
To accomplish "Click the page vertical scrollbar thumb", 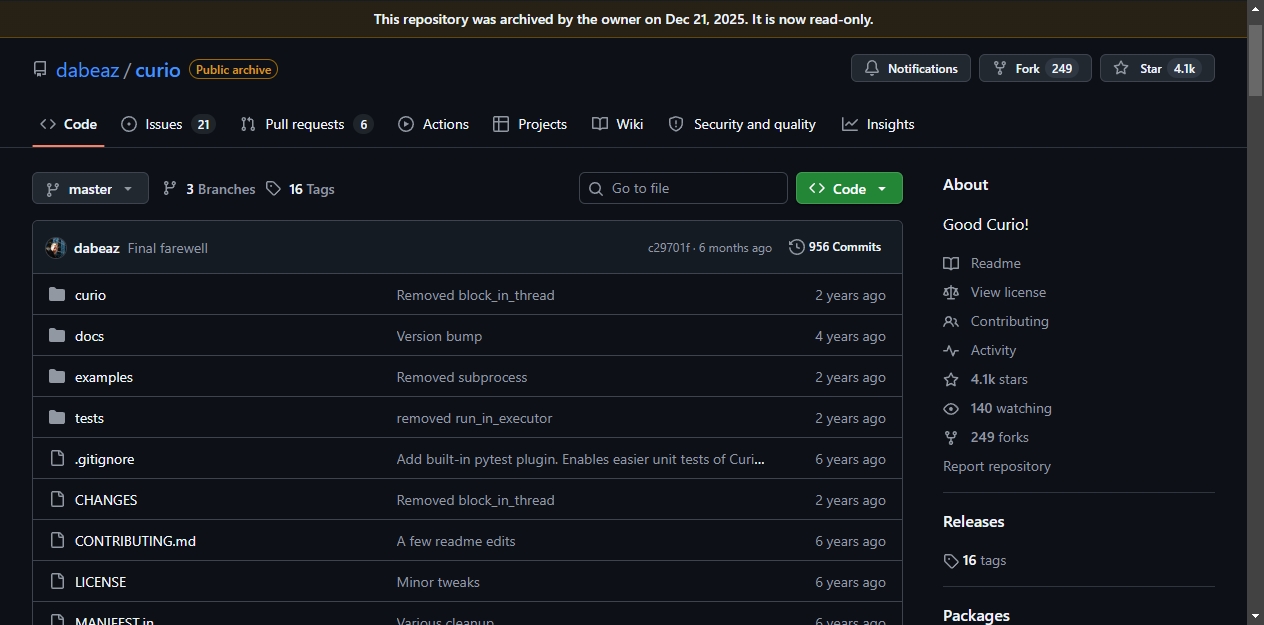I will [1256, 60].
